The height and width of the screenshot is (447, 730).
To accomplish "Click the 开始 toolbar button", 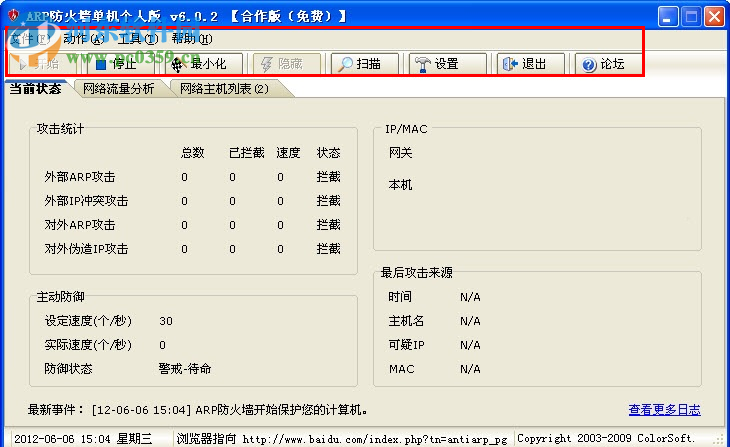I will [43, 64].
